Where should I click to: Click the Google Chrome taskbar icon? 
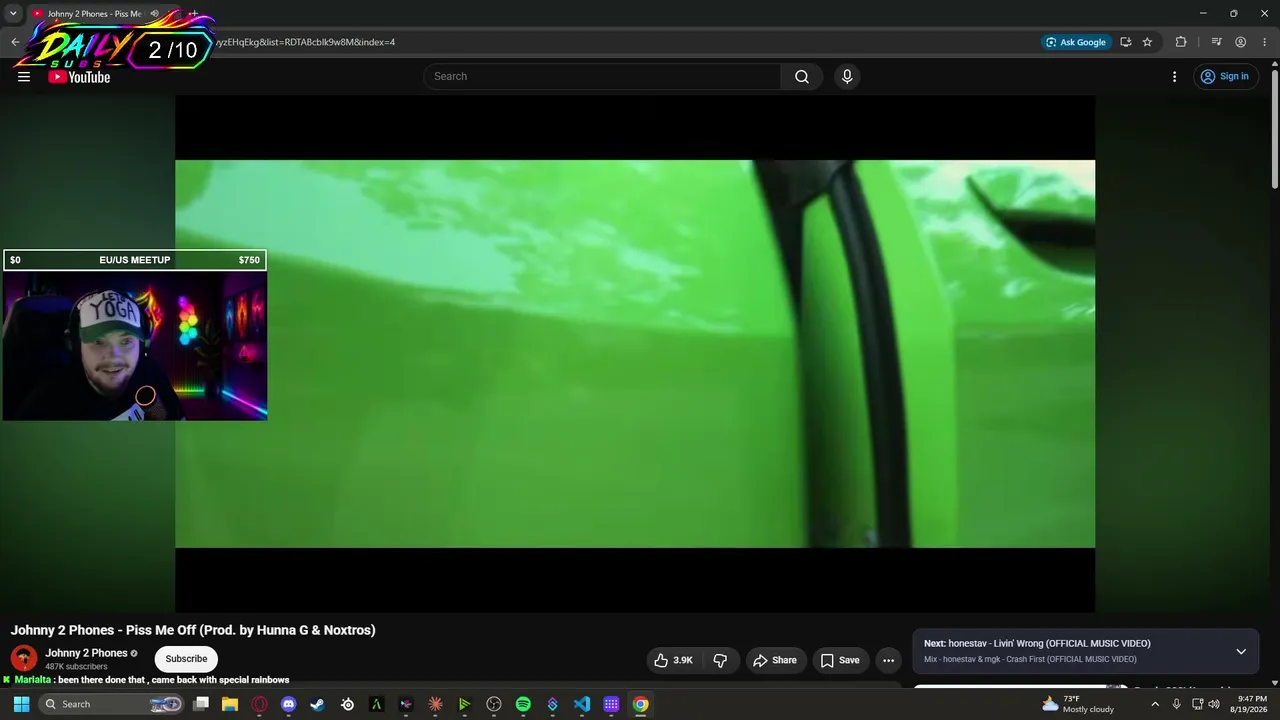[641, 704]
